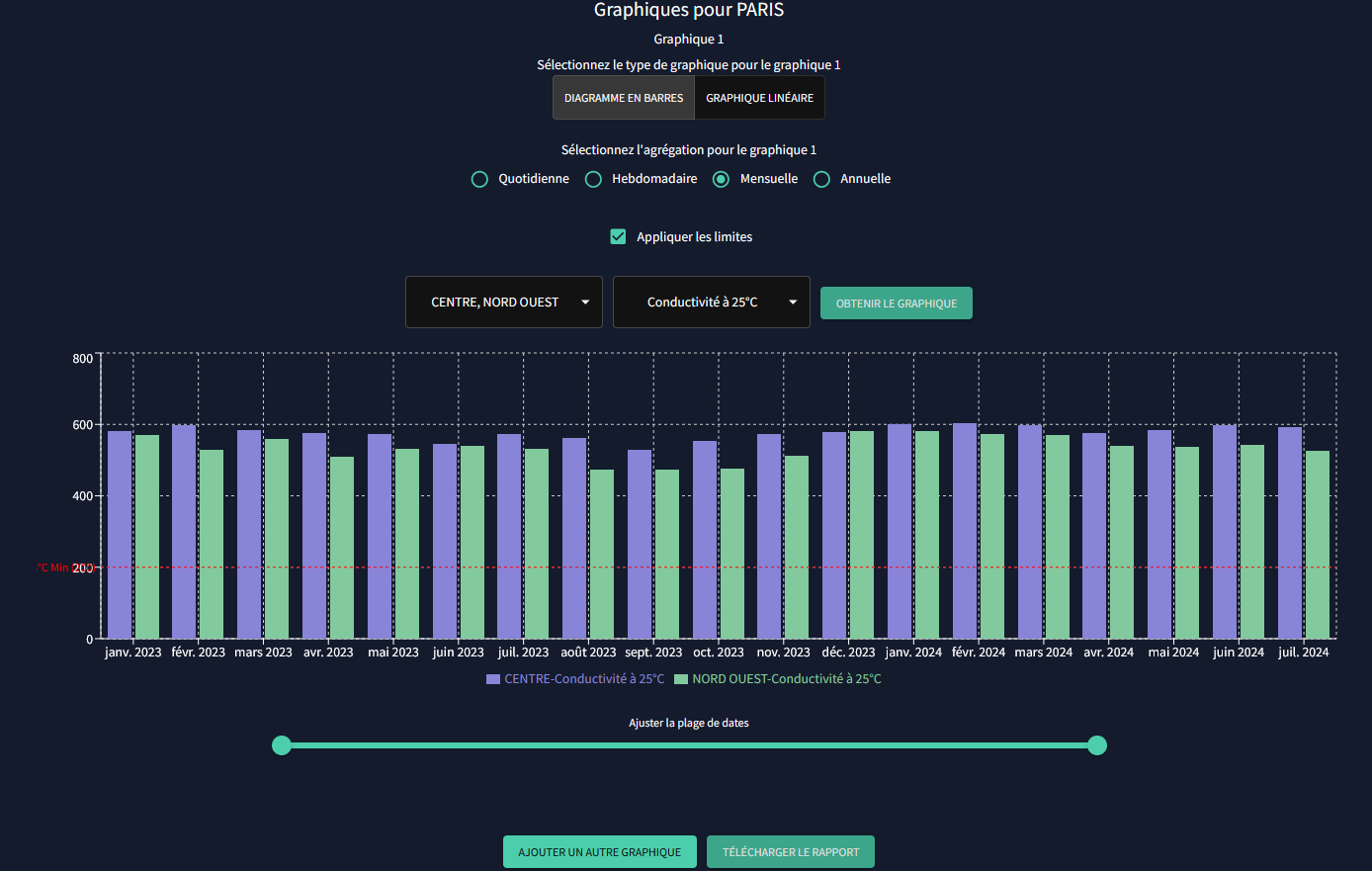The height and width of the screenshot is (871, 1372).
Task: Click the right handle of date range slider
Action: 1096,745
